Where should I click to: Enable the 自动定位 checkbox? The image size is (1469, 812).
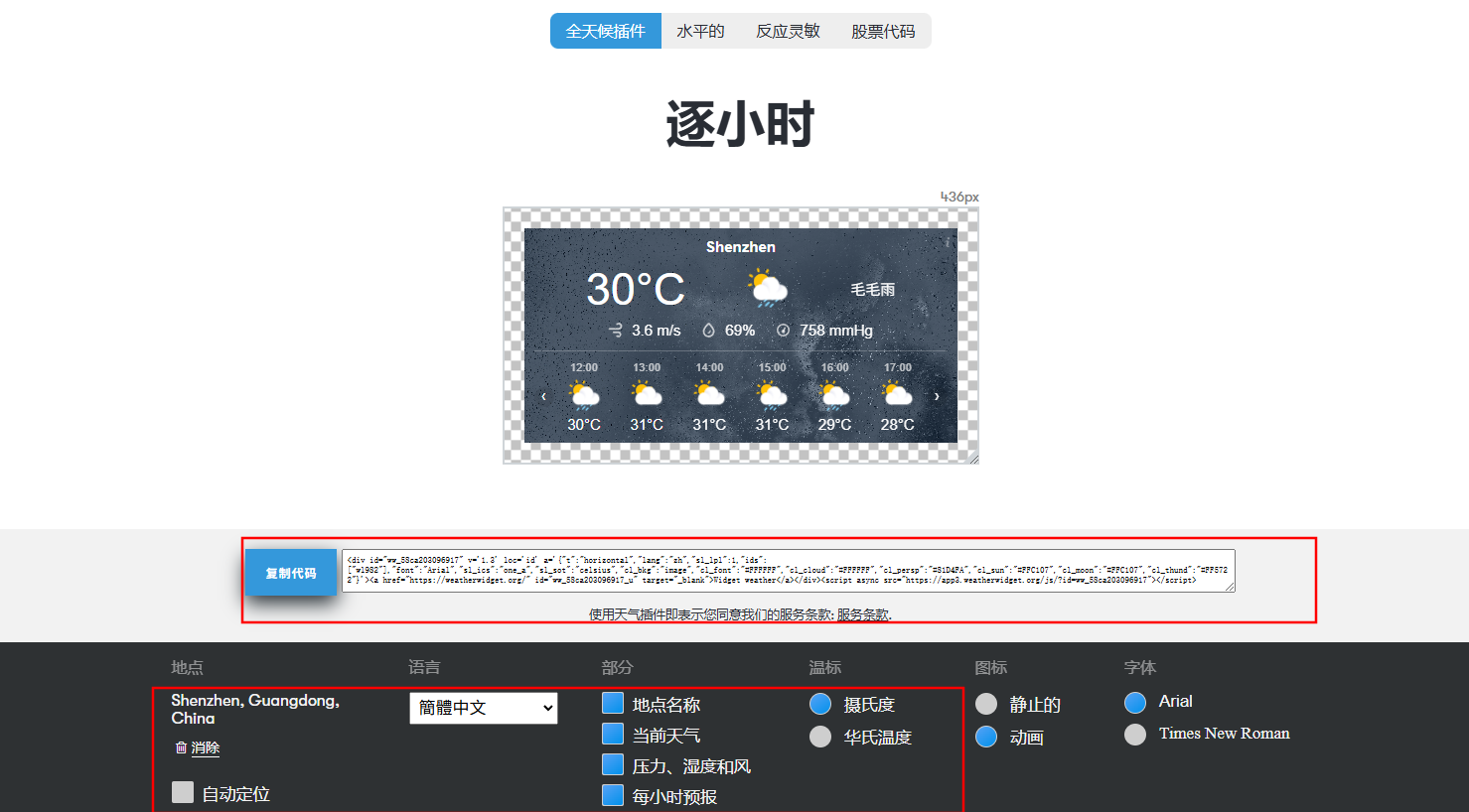(x=183, y=792)
